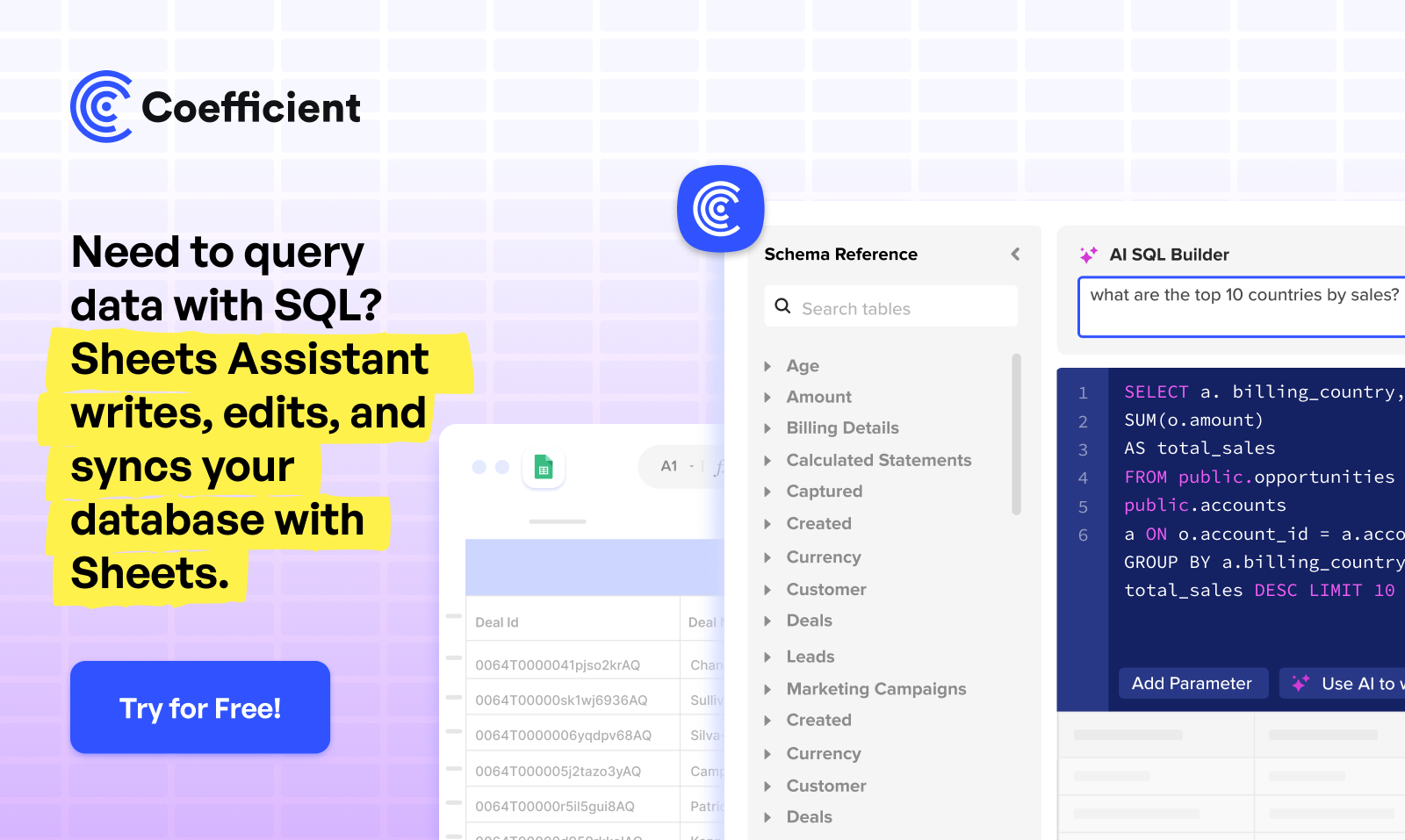Collapse the Schema Reference panel with chevron
This screenshot has height=840, width=1405.
point(1015,254)
